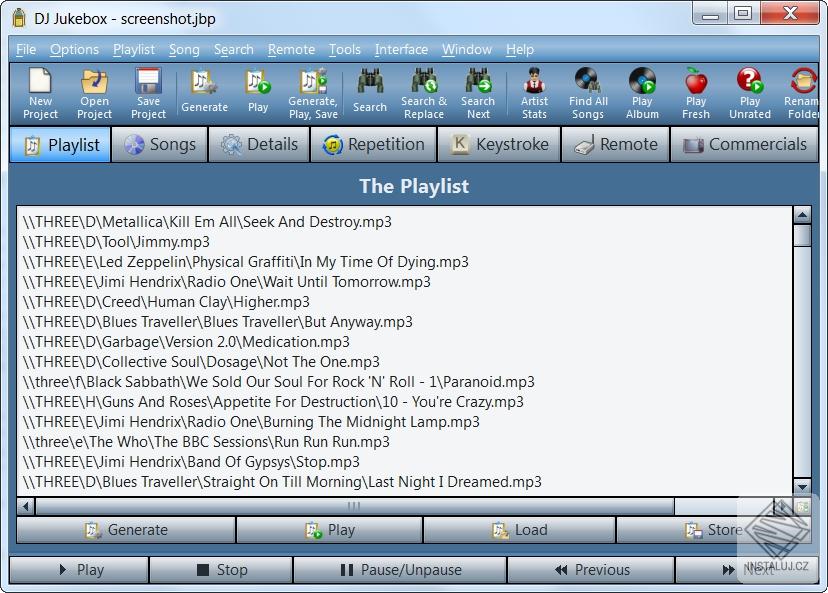The image size is (828, 593).
Task: Activate Play Fresh
Action: pos(696,93)
